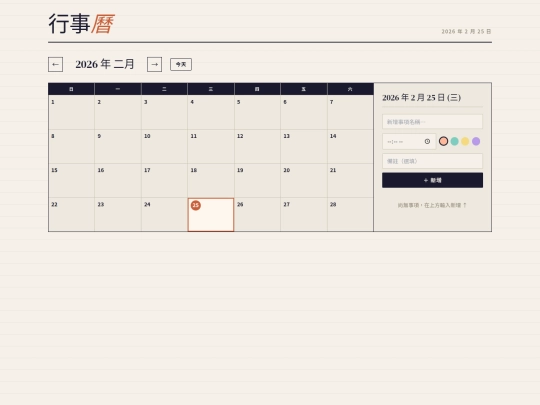Click the event name input field
The height and width of the screenshot is (405, 540).
click(x=432, y=122)
